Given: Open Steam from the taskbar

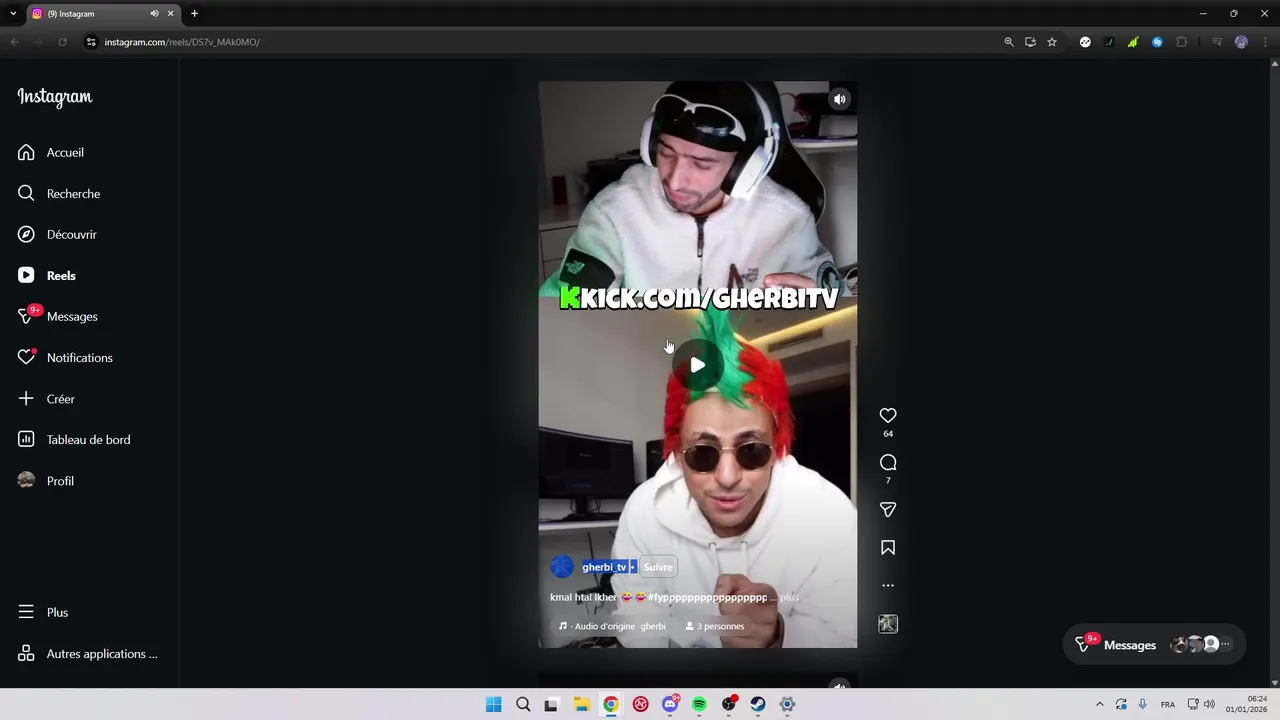Looking at the screenshot, I should pyautogui.click(x=758, y=704).
